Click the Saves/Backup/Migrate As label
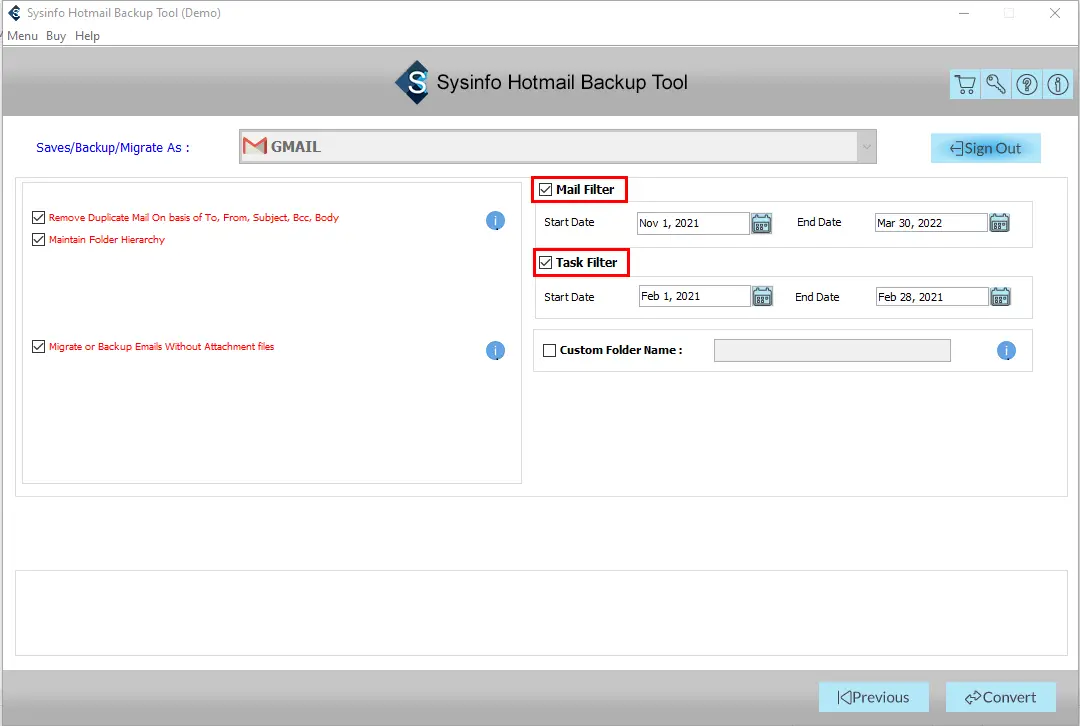The height and width of the screenshot is (726, 1080). point(113,147)
